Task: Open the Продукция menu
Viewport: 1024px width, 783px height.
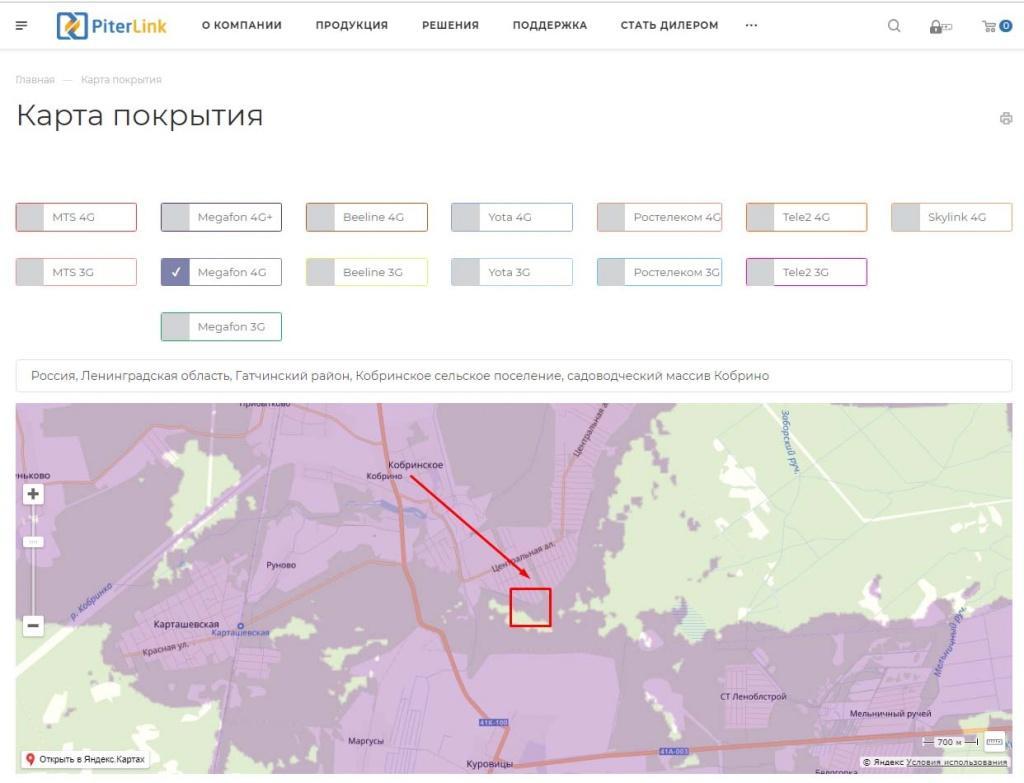Action: click(x=352, y=25)
